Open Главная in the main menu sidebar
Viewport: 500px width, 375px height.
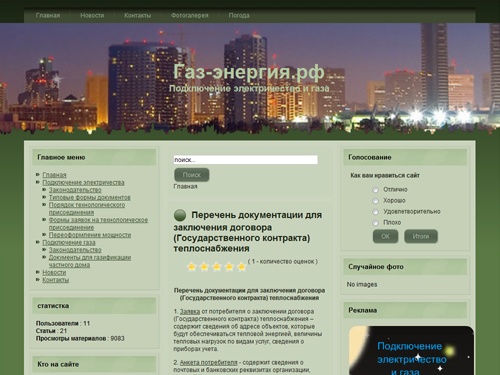(54, 175)
